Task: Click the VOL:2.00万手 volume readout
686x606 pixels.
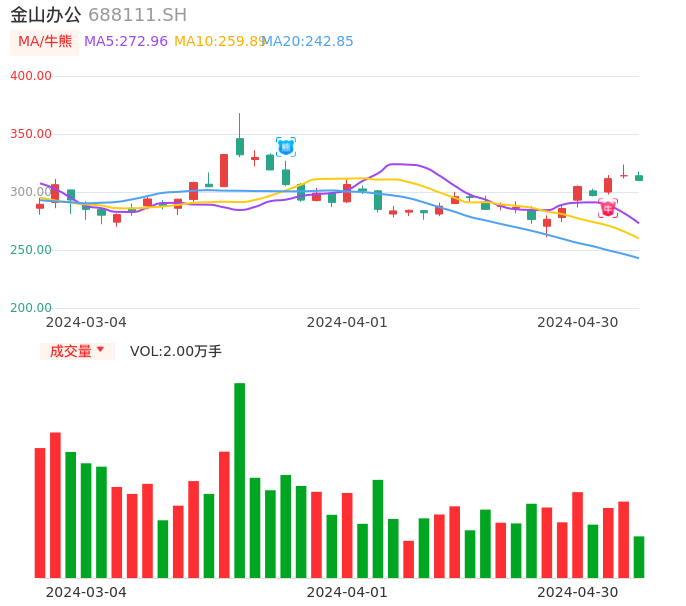Action: point(175,351)
